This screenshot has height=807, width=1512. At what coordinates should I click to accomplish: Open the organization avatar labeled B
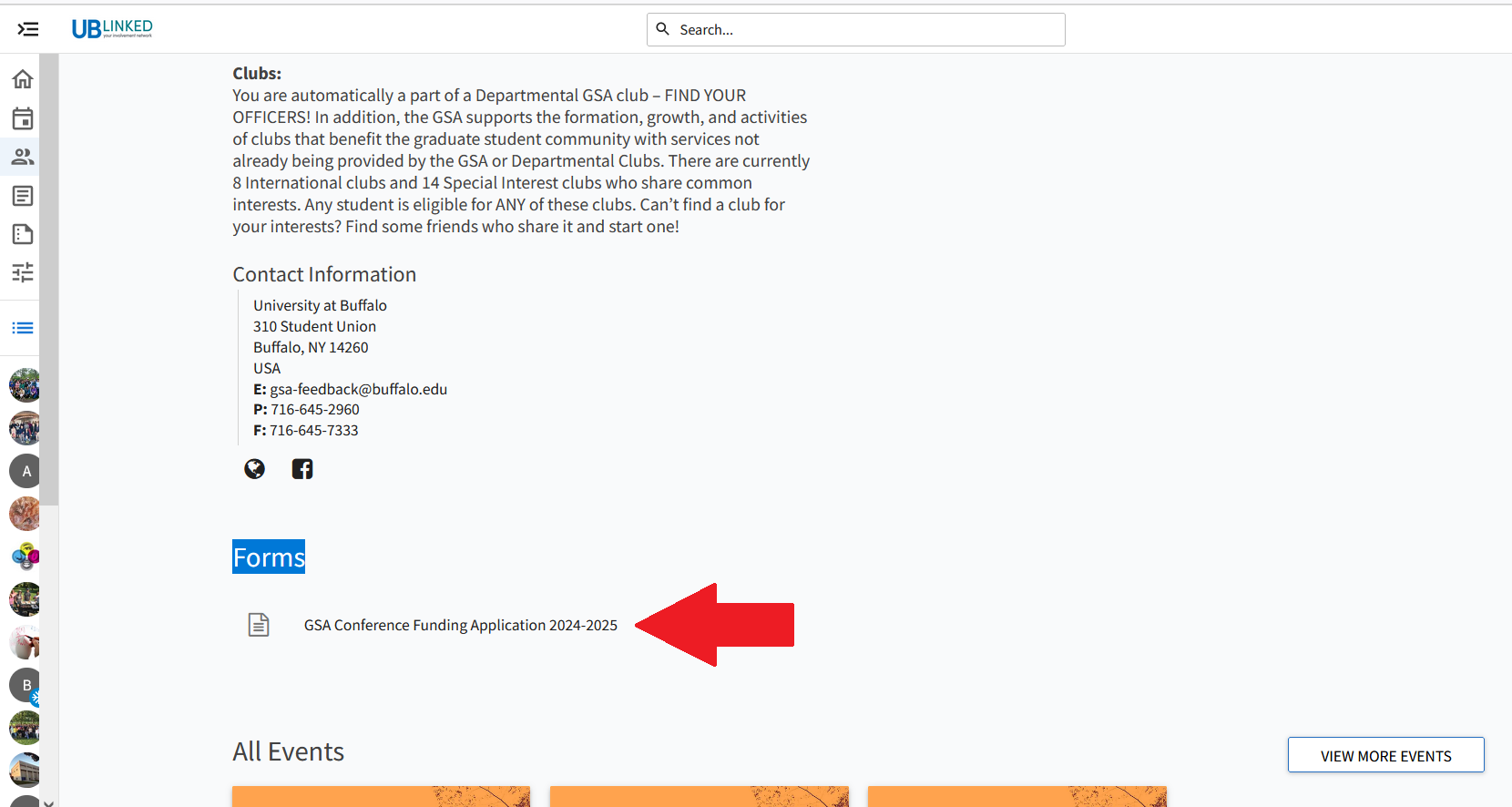point(26,685)
